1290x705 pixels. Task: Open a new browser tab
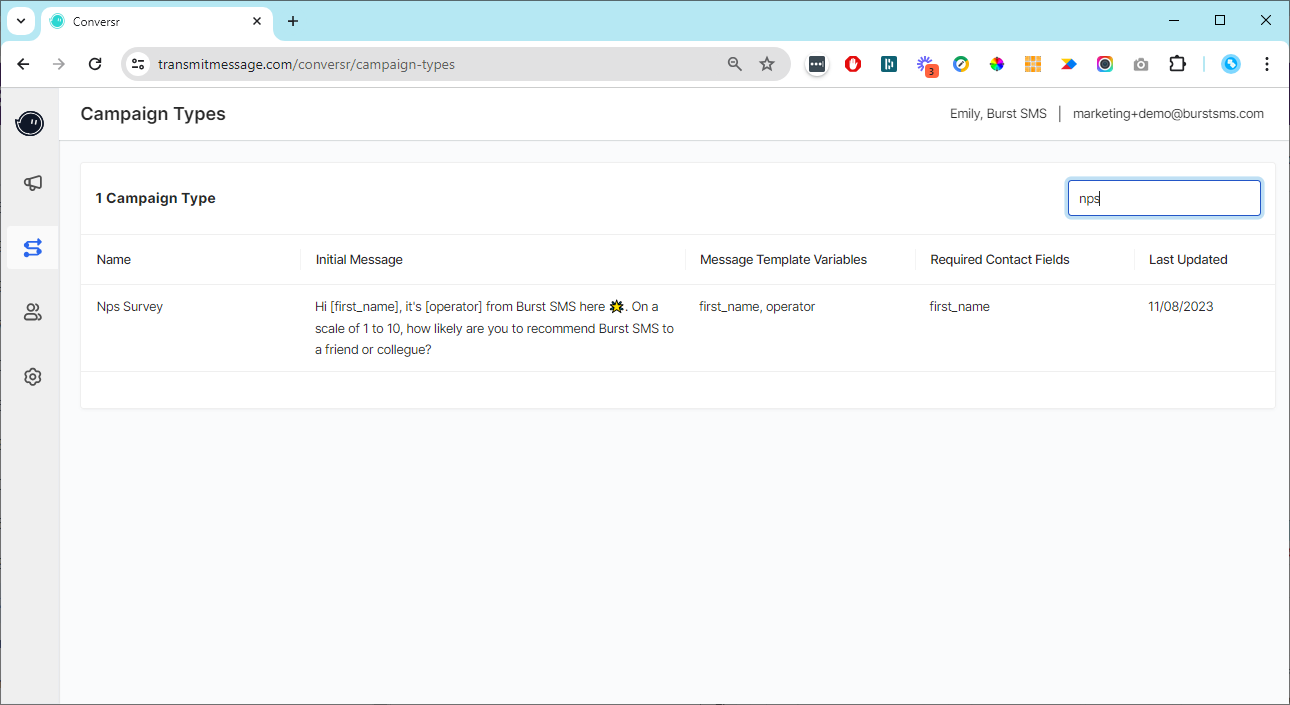point(293,21)
